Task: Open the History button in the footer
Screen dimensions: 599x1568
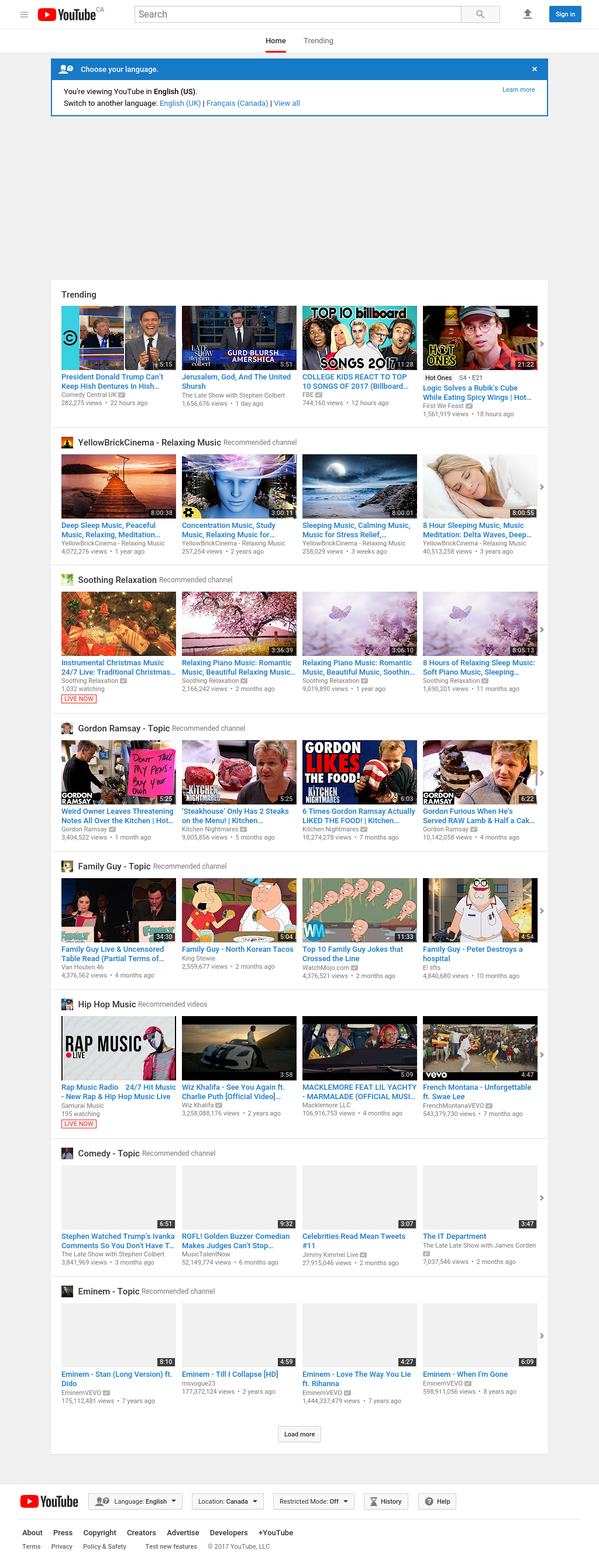Action: (386, 1502)
